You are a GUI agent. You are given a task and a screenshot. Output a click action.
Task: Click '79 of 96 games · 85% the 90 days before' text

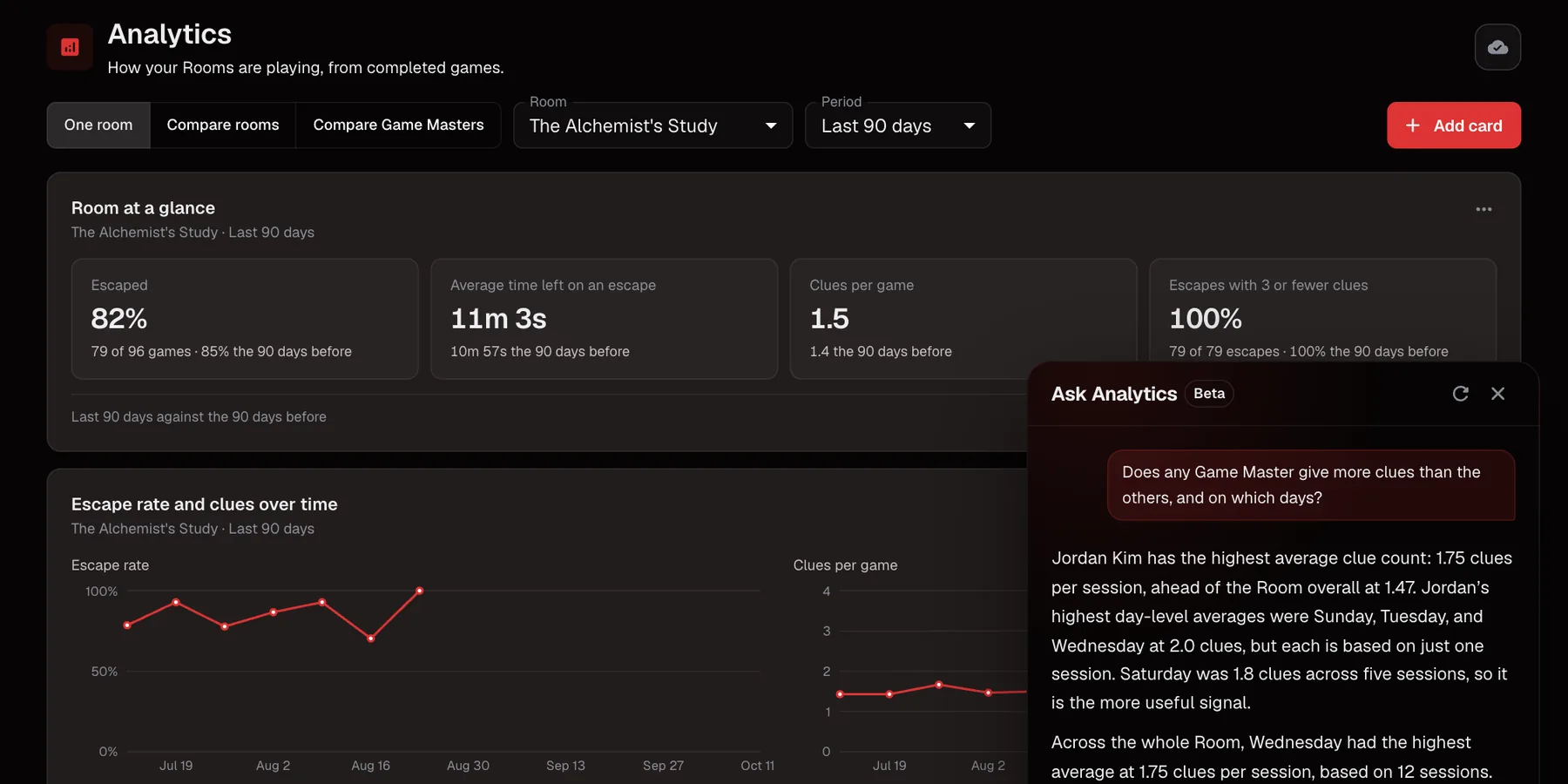click(x=221, y=351)
